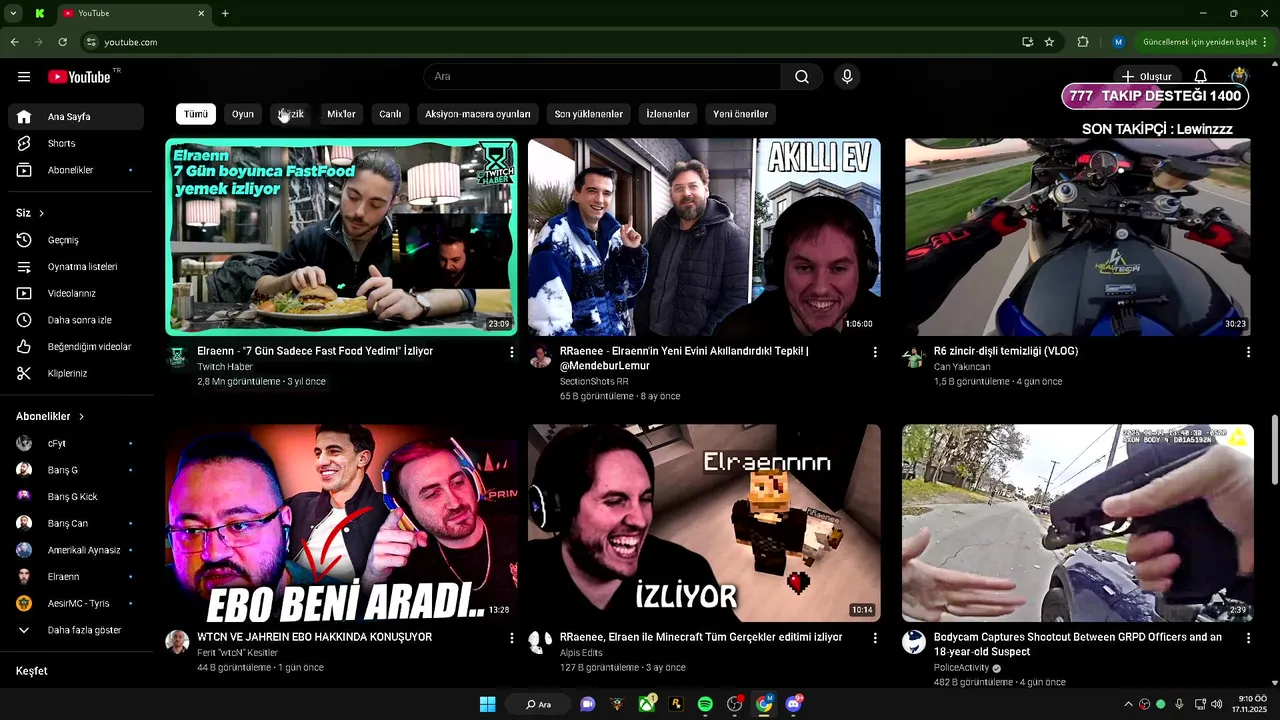Click the search magnifier button

(x=802, y=77)
